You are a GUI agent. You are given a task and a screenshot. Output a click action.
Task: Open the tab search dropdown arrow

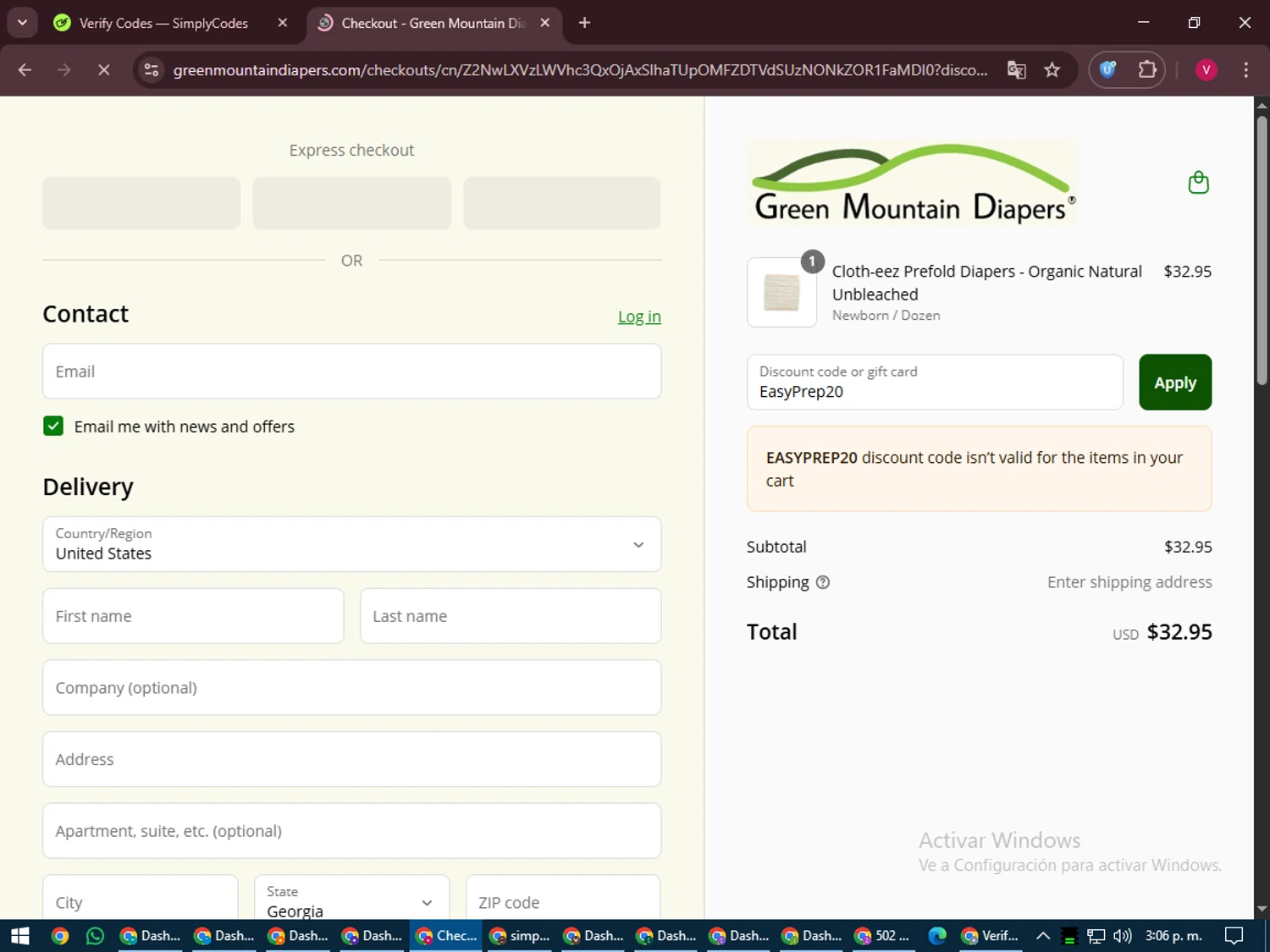pyautogui.click(x=22, y=23)
